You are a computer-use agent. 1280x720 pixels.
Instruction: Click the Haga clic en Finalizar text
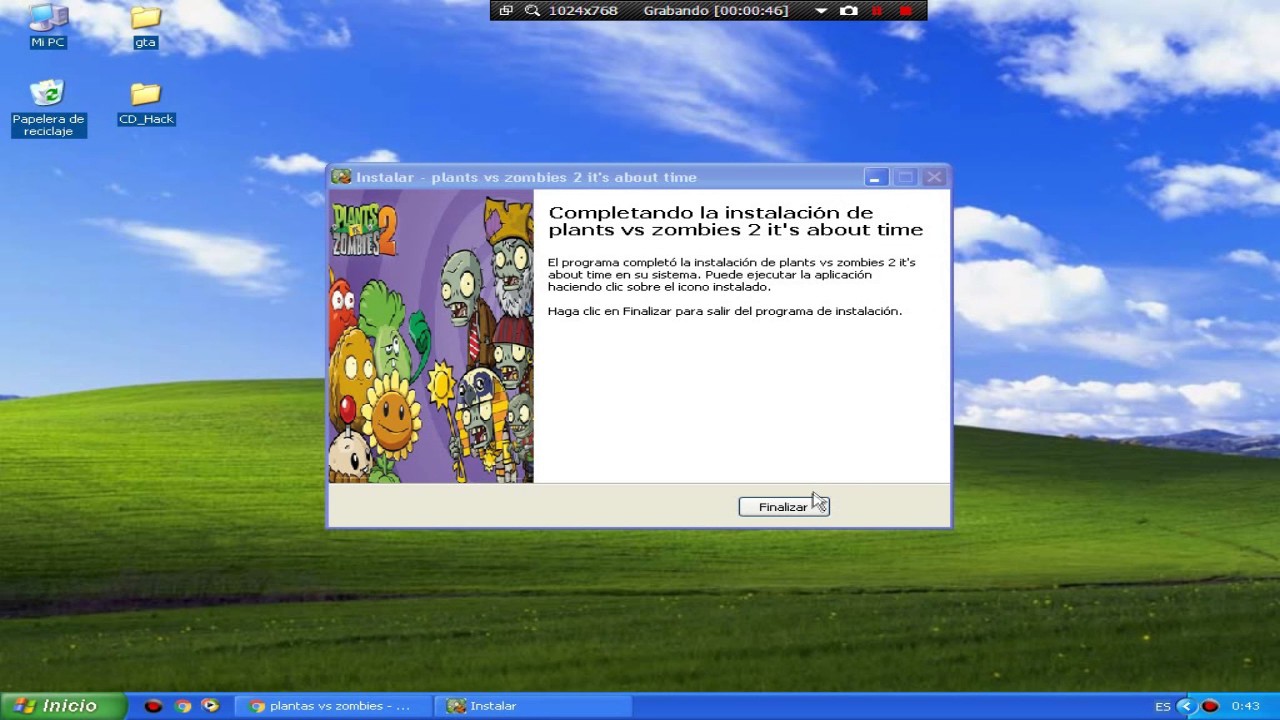pos(725,311)
